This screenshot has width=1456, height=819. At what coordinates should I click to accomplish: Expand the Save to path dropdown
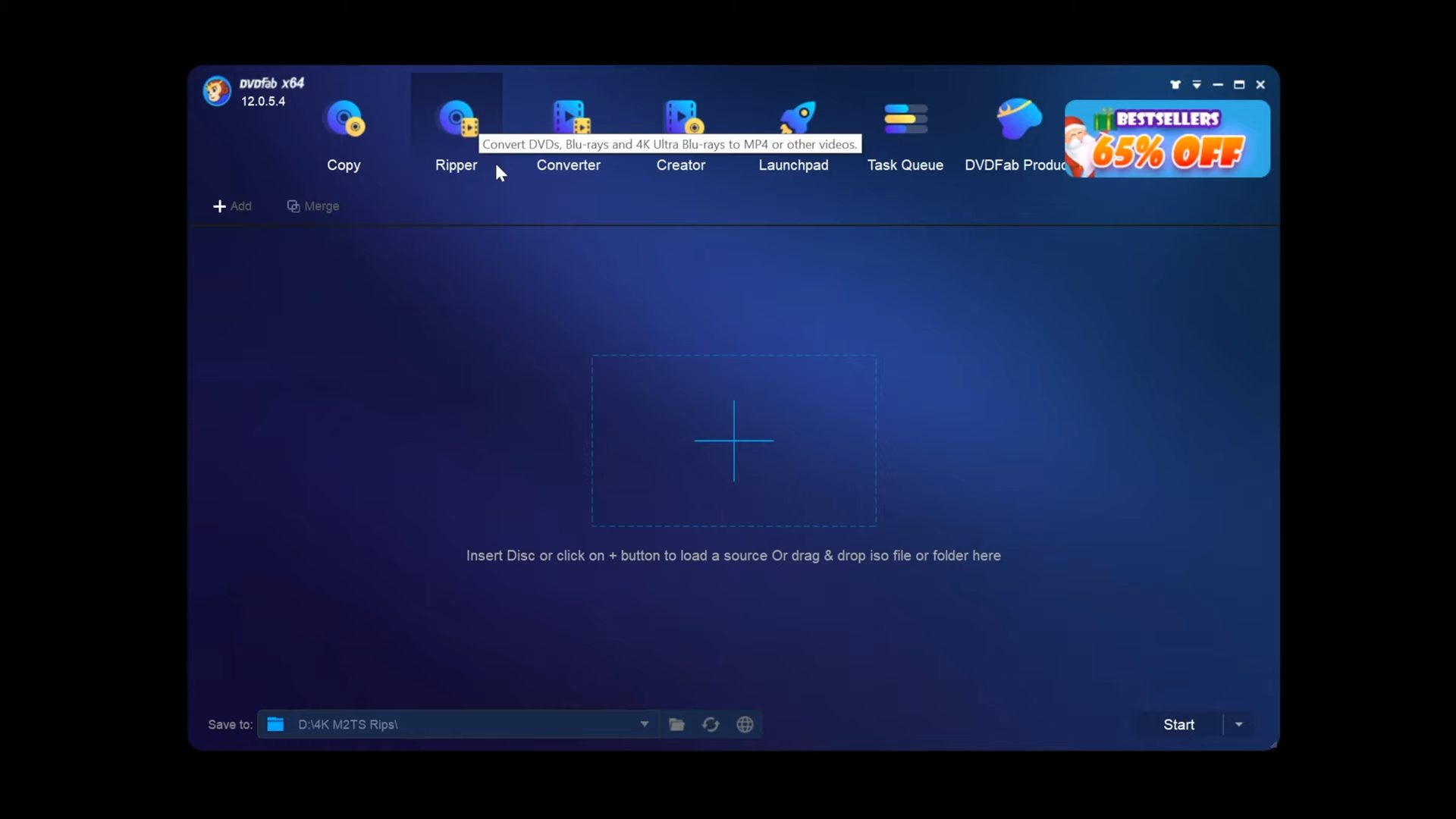(645, 724)
